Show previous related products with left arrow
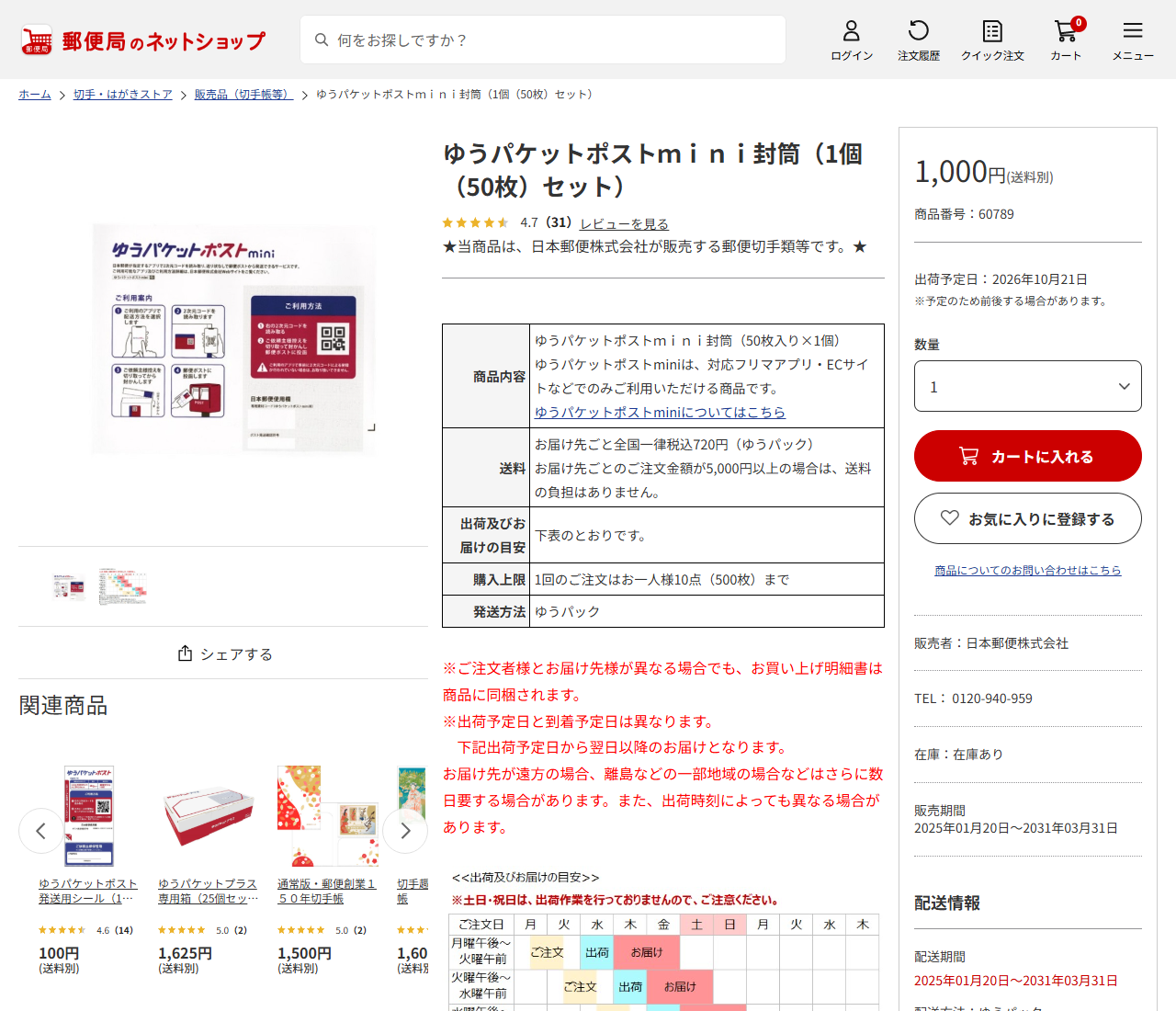 pos(40,831)
